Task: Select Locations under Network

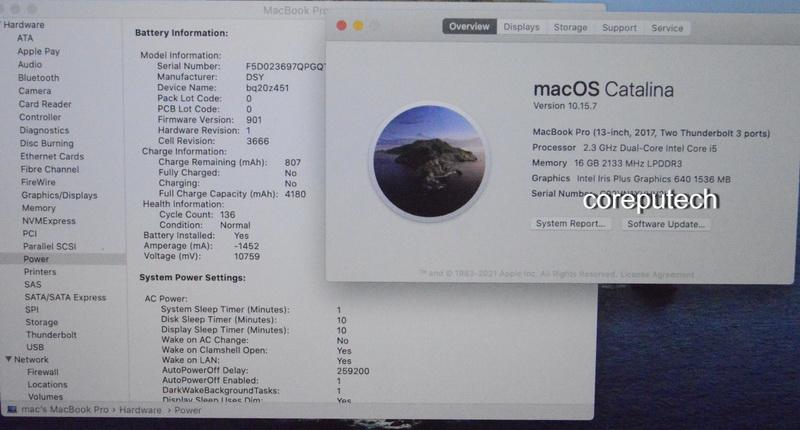Action: tap(47, 384)
